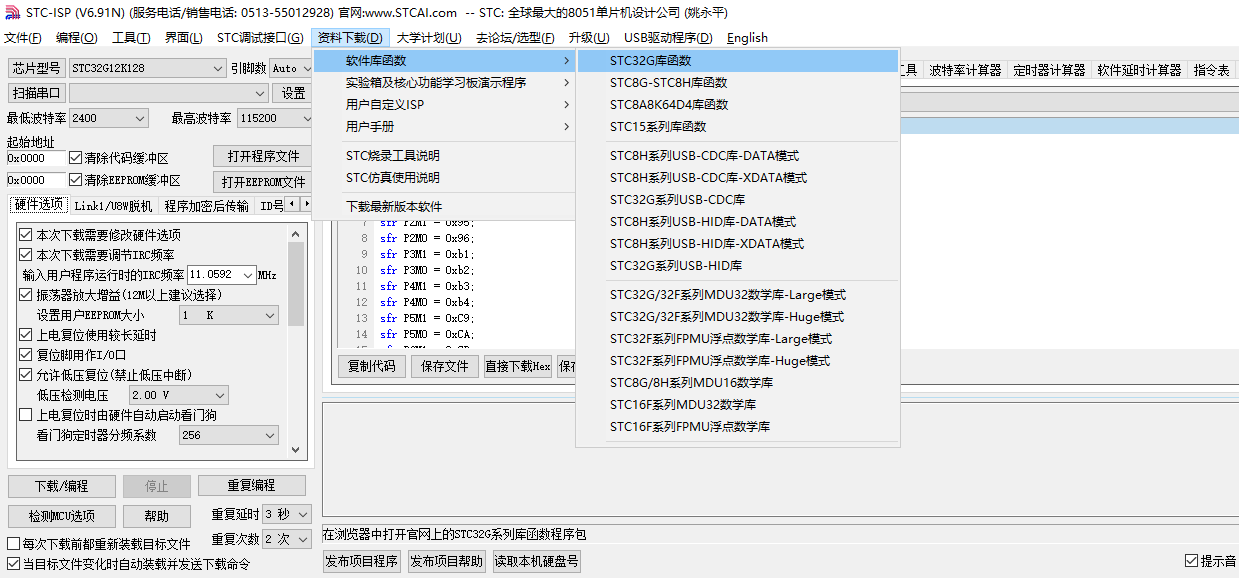Open 用户自定义ISP submenu
Image resolution: width=1239 pixels, height=578 pixels.
click(x=445, y=105)
